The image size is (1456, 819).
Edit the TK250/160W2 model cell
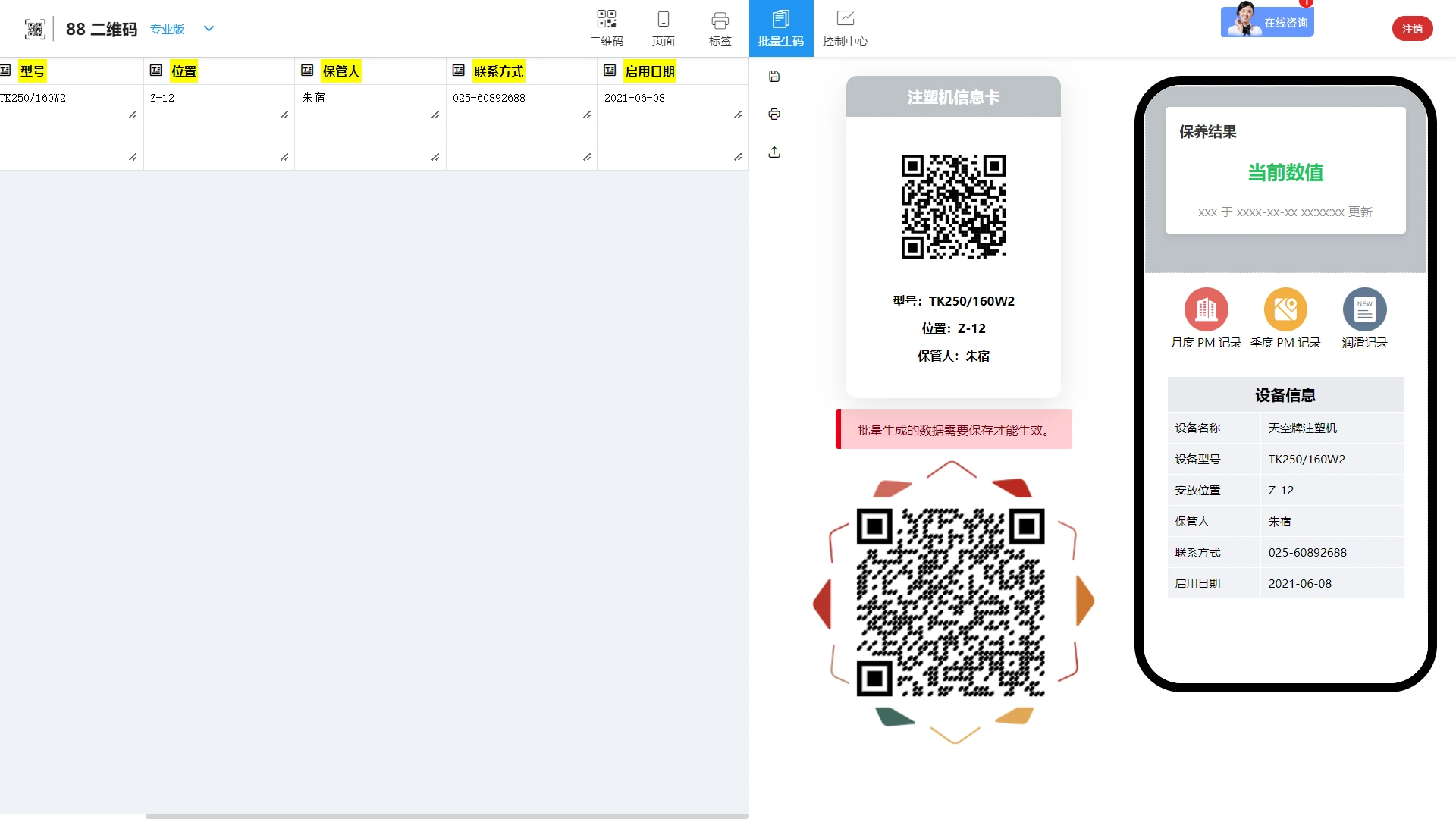(x=71, y=105)
